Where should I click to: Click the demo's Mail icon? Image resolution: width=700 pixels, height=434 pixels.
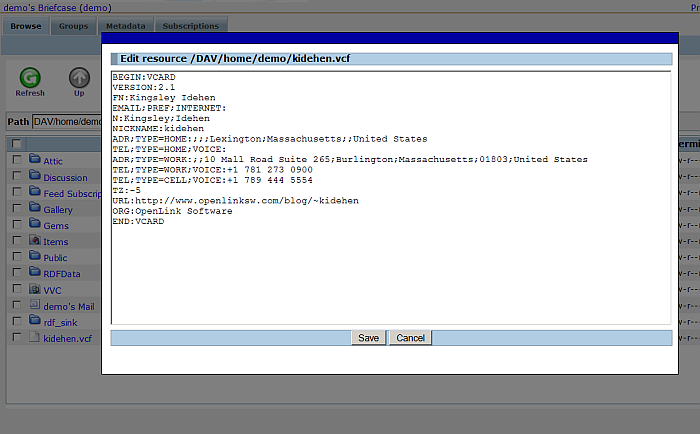34,305
